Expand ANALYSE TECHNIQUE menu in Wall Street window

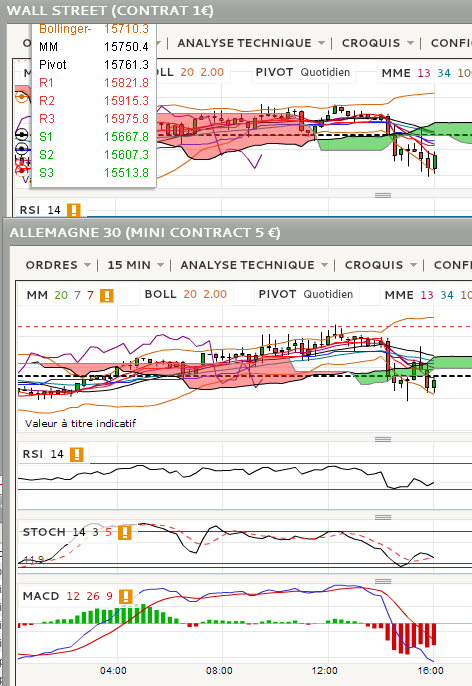point(251,43)
